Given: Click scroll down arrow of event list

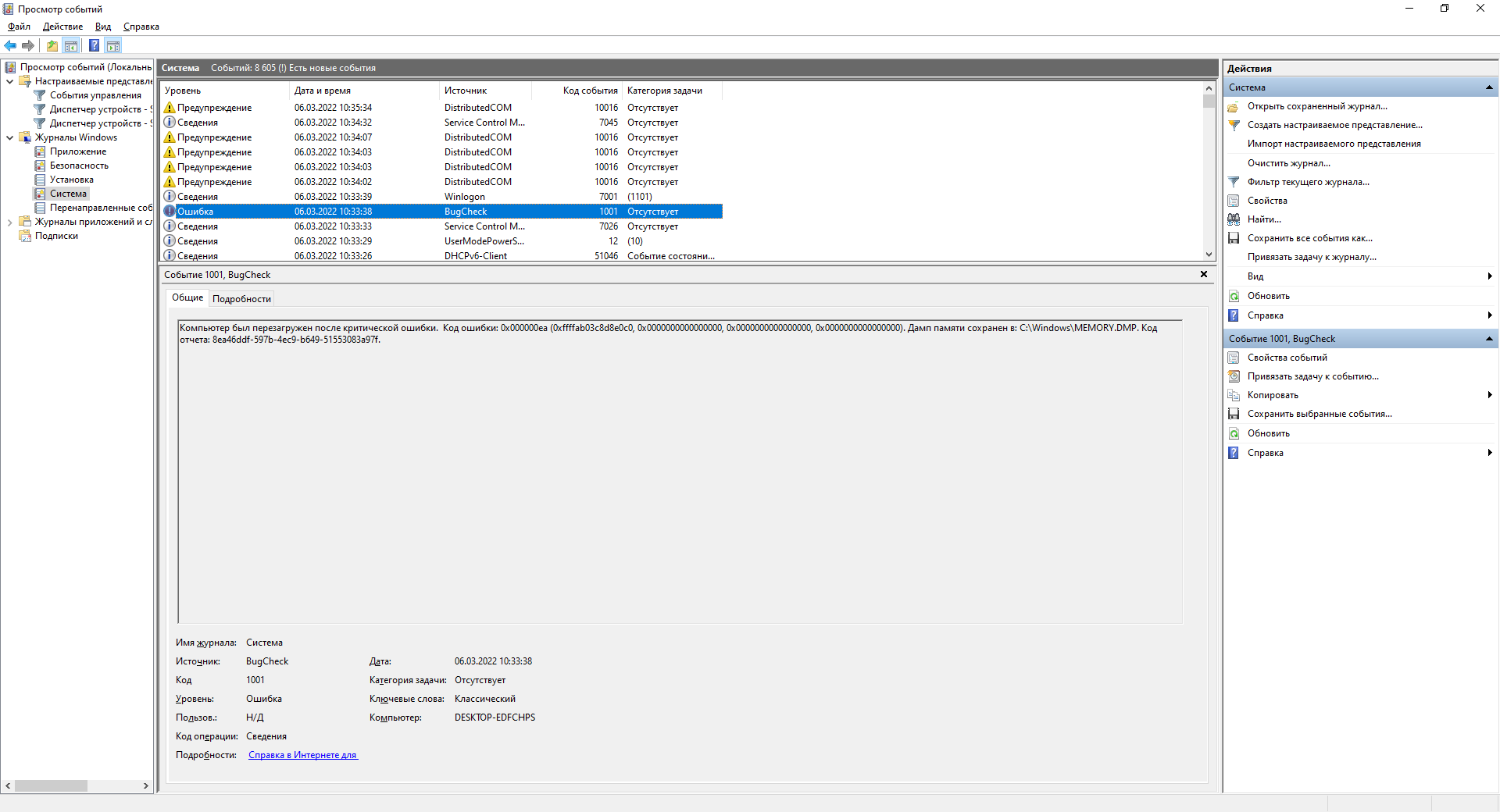Looking at the screenshot, I should click(1209, 255).
